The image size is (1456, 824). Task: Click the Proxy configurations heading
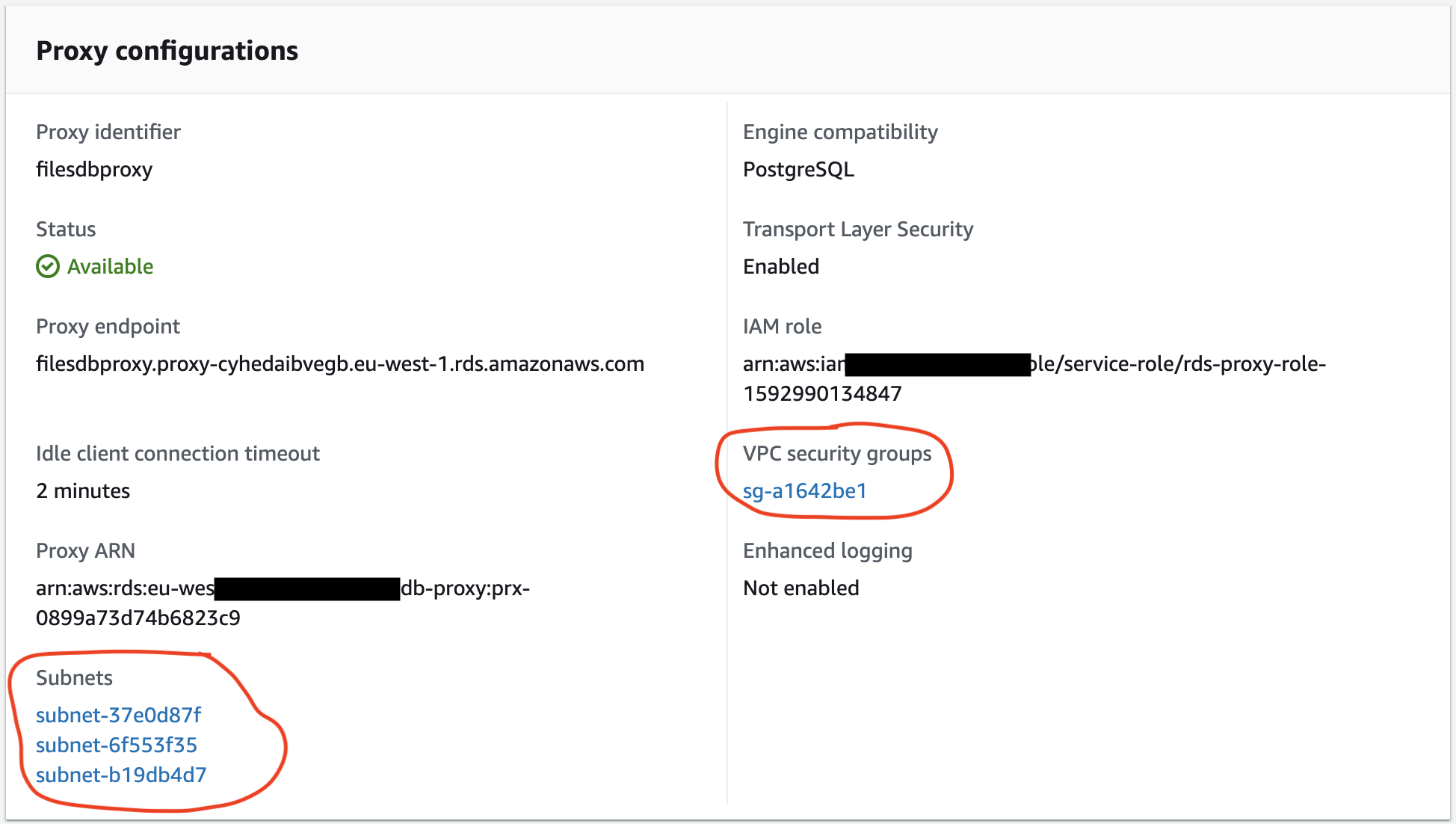(x=167, y=51)
